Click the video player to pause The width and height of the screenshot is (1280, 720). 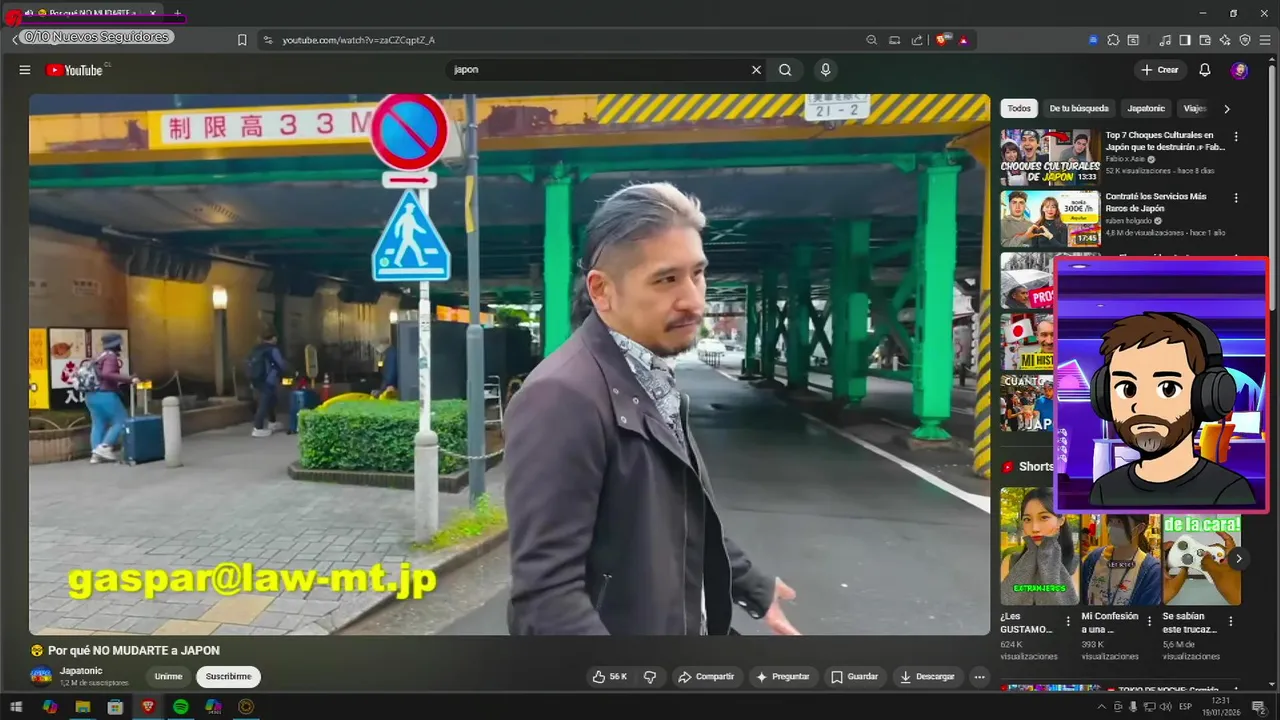click(509, 364)
